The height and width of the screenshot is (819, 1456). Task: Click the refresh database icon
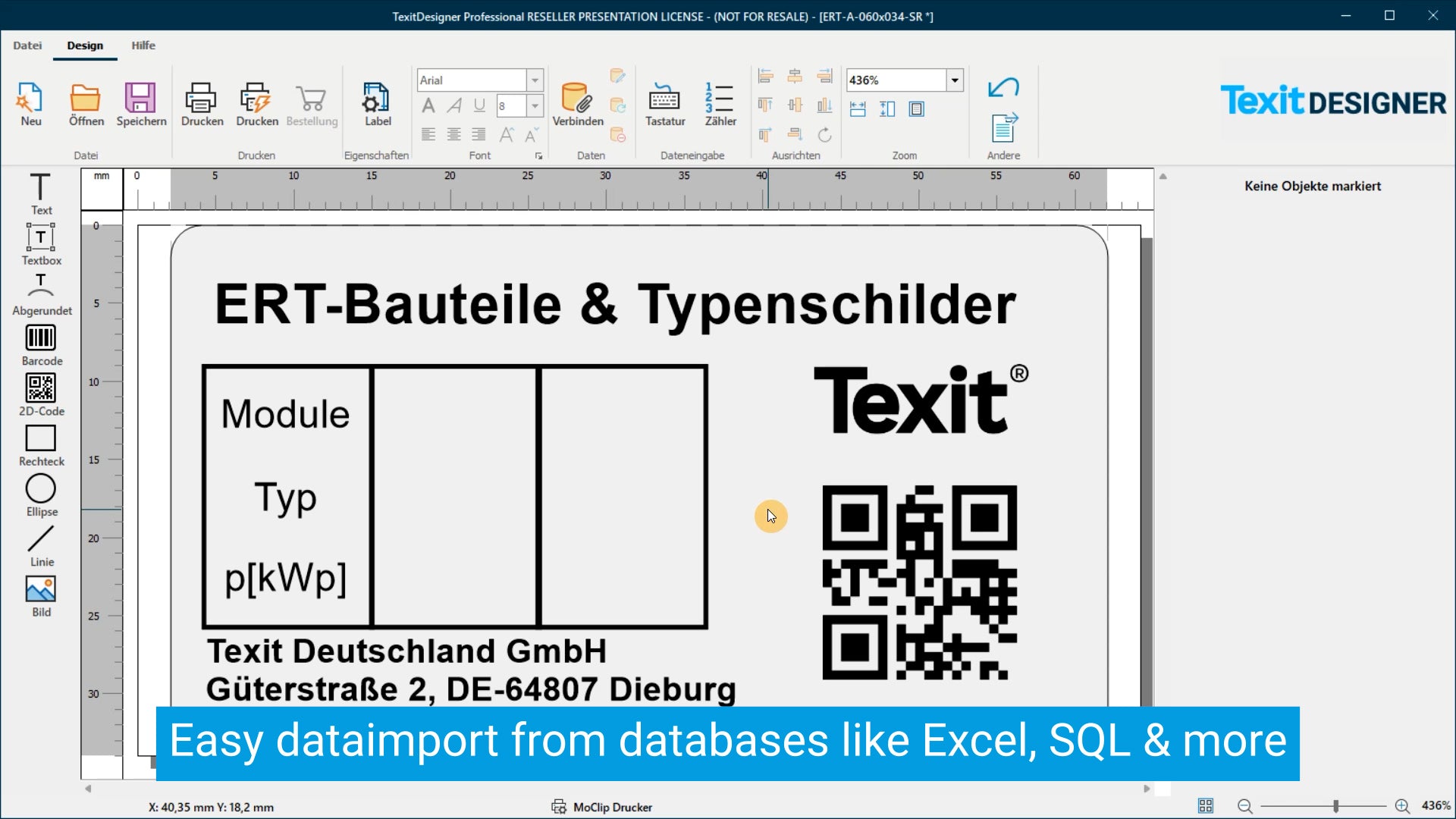[x=617, y=105]
